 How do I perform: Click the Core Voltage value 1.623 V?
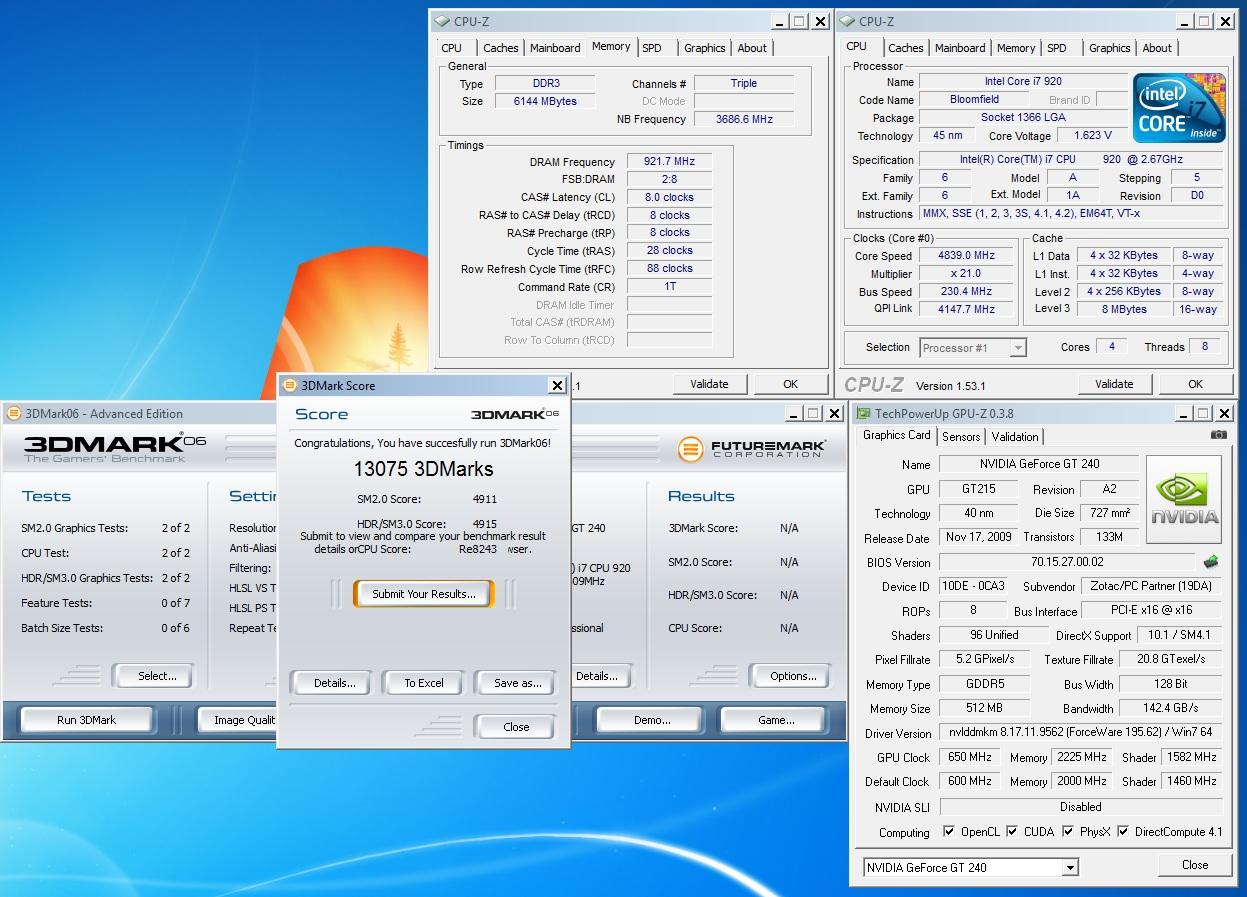point(1092,135)
